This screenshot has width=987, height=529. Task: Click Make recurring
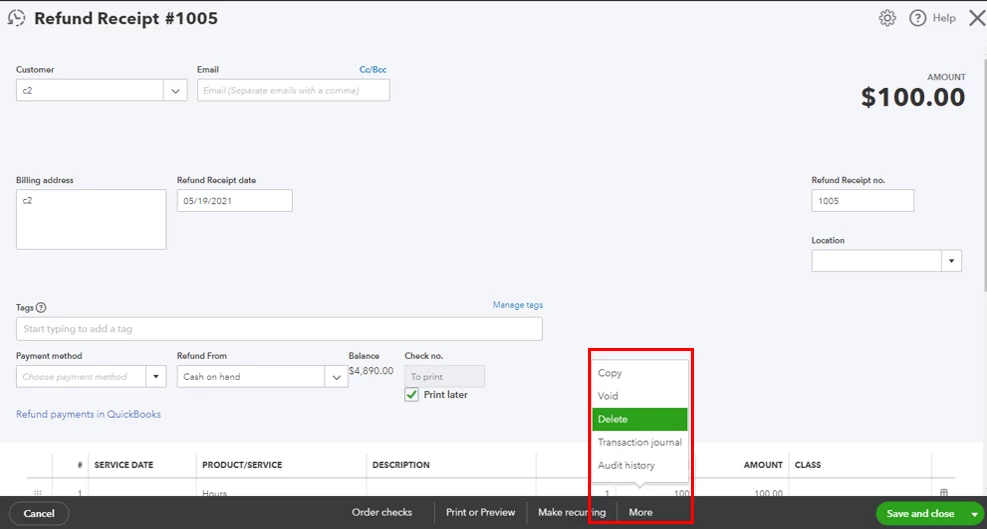pos(572,513)
